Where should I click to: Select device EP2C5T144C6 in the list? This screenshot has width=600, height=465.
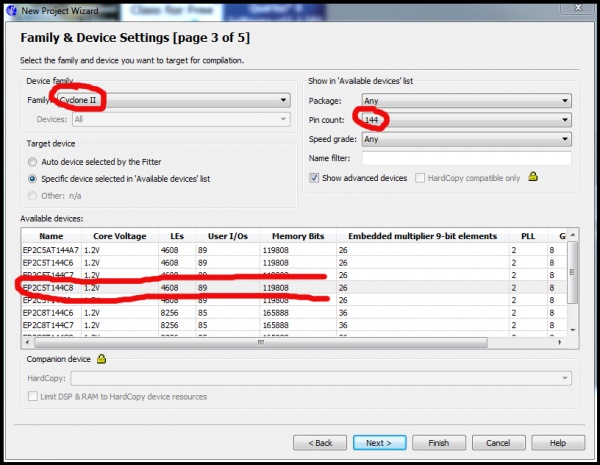click(294, 263)
